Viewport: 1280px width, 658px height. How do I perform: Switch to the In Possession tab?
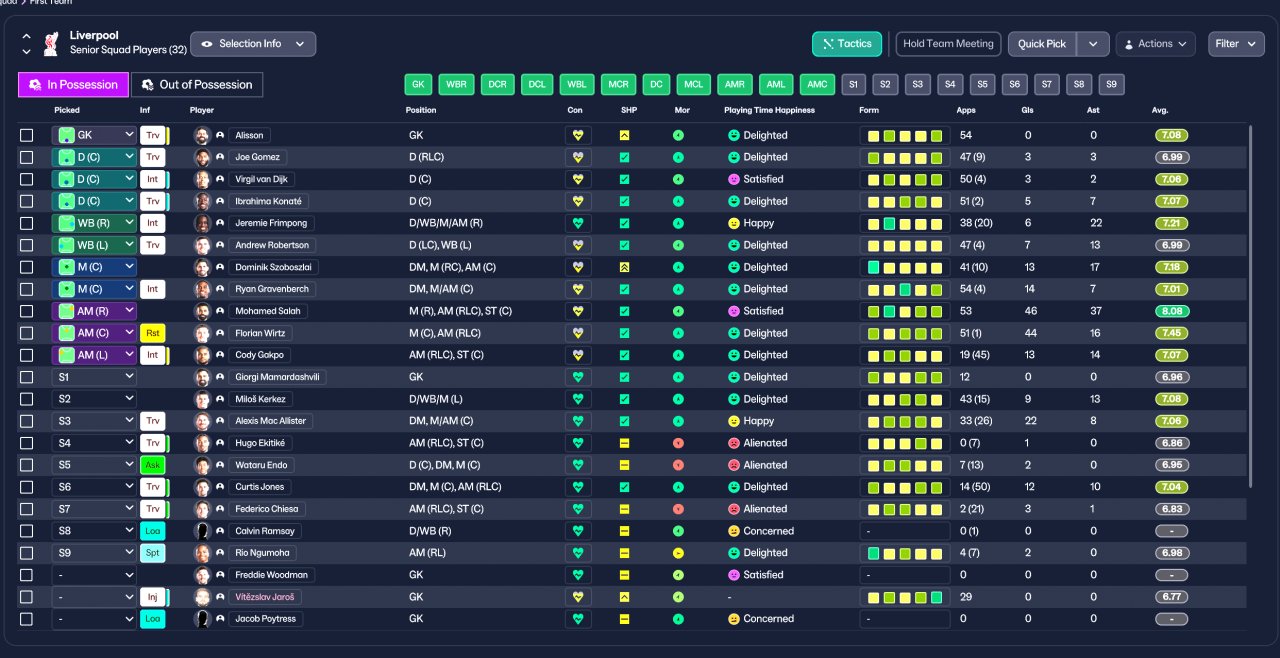point(73,85)
